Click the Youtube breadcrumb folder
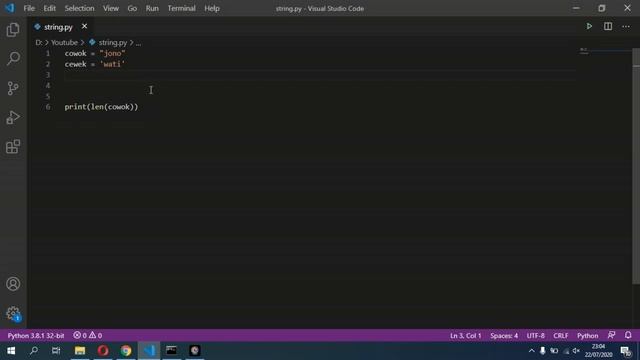This screenshot has height=360, width=640. coord(64,42)
